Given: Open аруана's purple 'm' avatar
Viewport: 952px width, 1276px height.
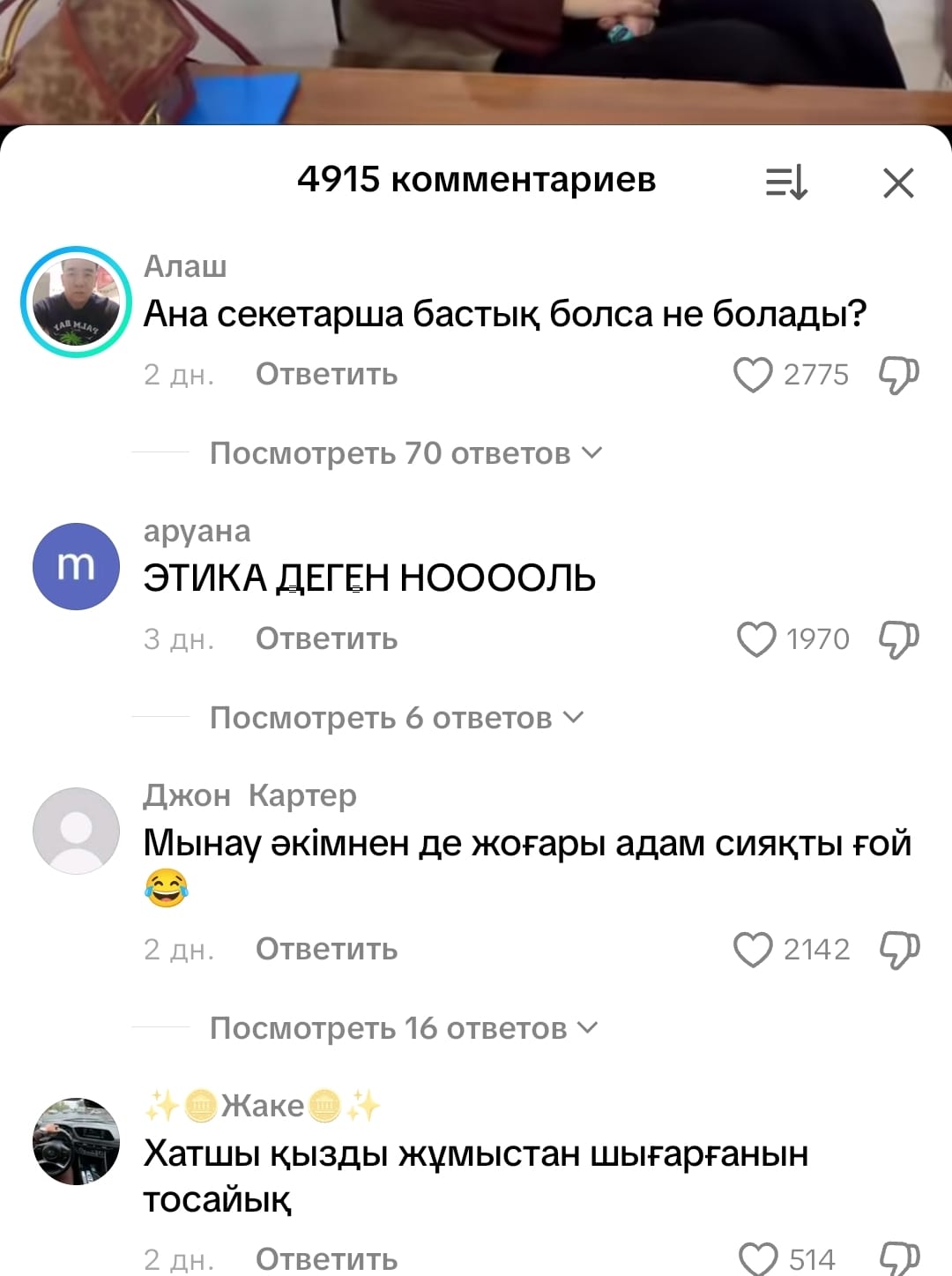Looking at the screenshot, I should click(x=76, y=566).
